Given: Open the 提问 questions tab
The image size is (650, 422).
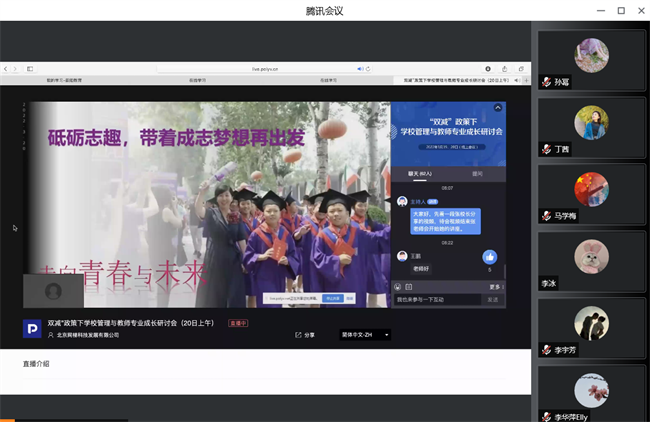Looking at the screenshot, I should [477, 174].
